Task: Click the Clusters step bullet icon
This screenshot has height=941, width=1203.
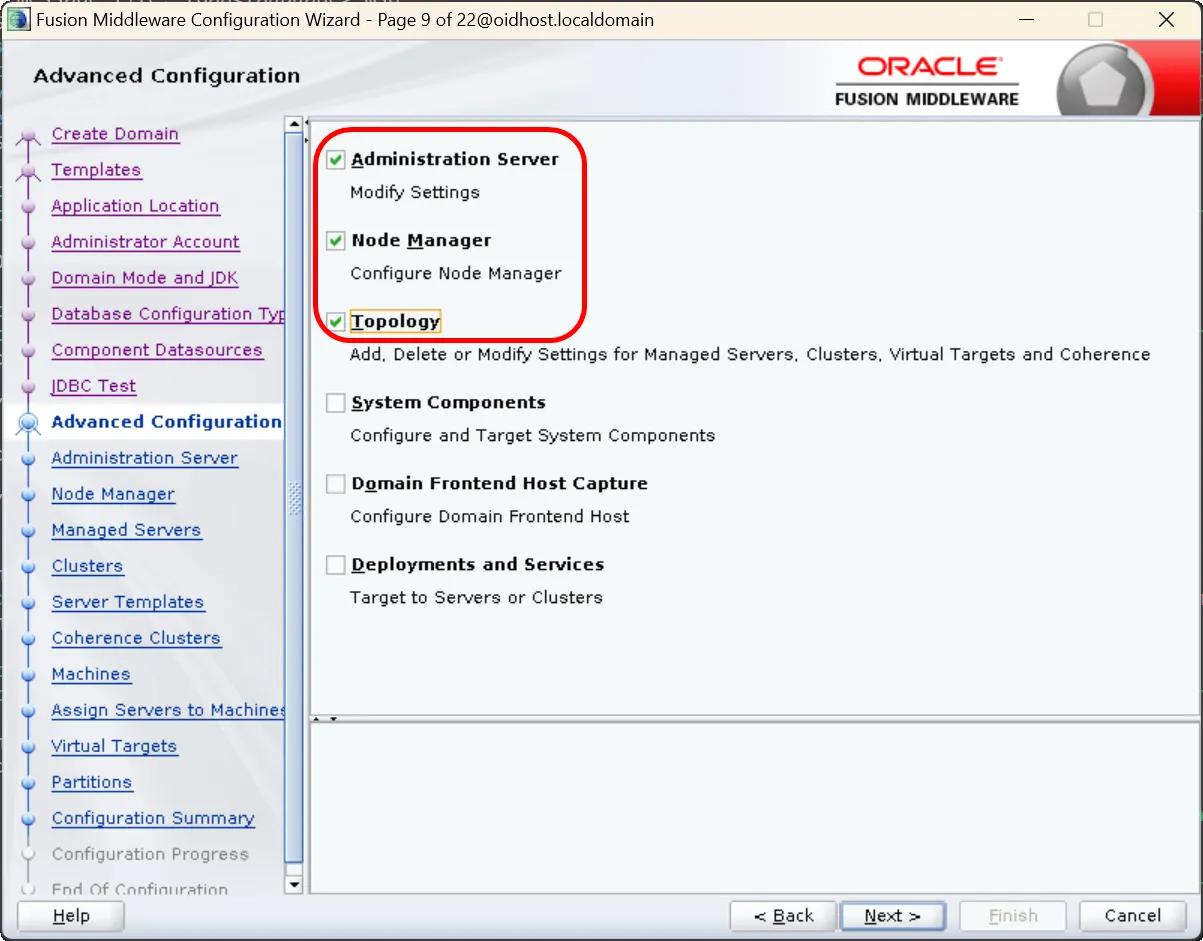Action: tap(28, 567)
